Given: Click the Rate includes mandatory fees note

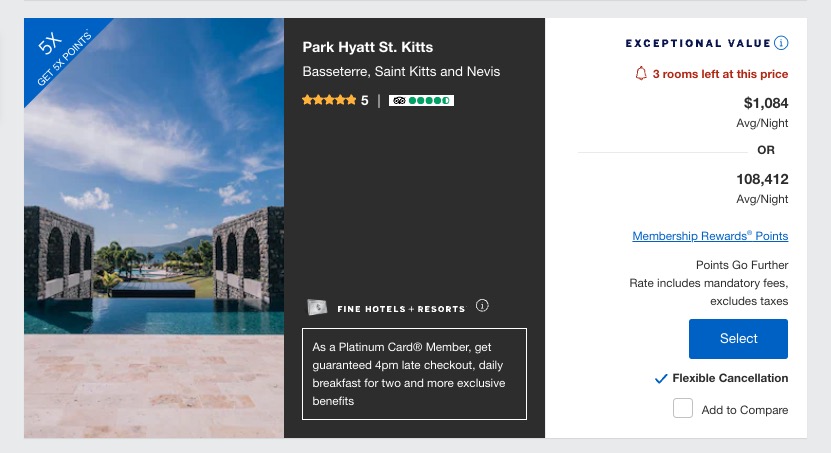Looking at the screenshot, I should click(709, 292).
